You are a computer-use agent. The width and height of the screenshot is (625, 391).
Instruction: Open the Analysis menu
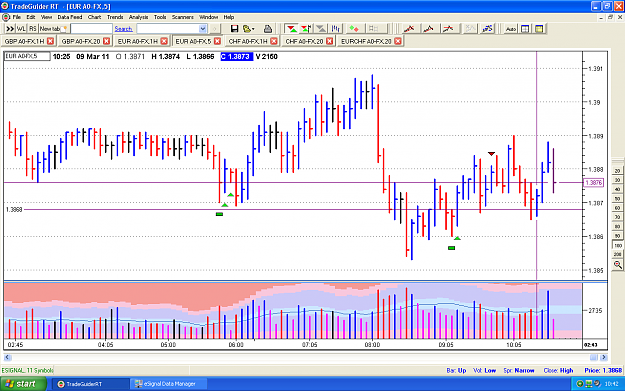pos(138,17)
